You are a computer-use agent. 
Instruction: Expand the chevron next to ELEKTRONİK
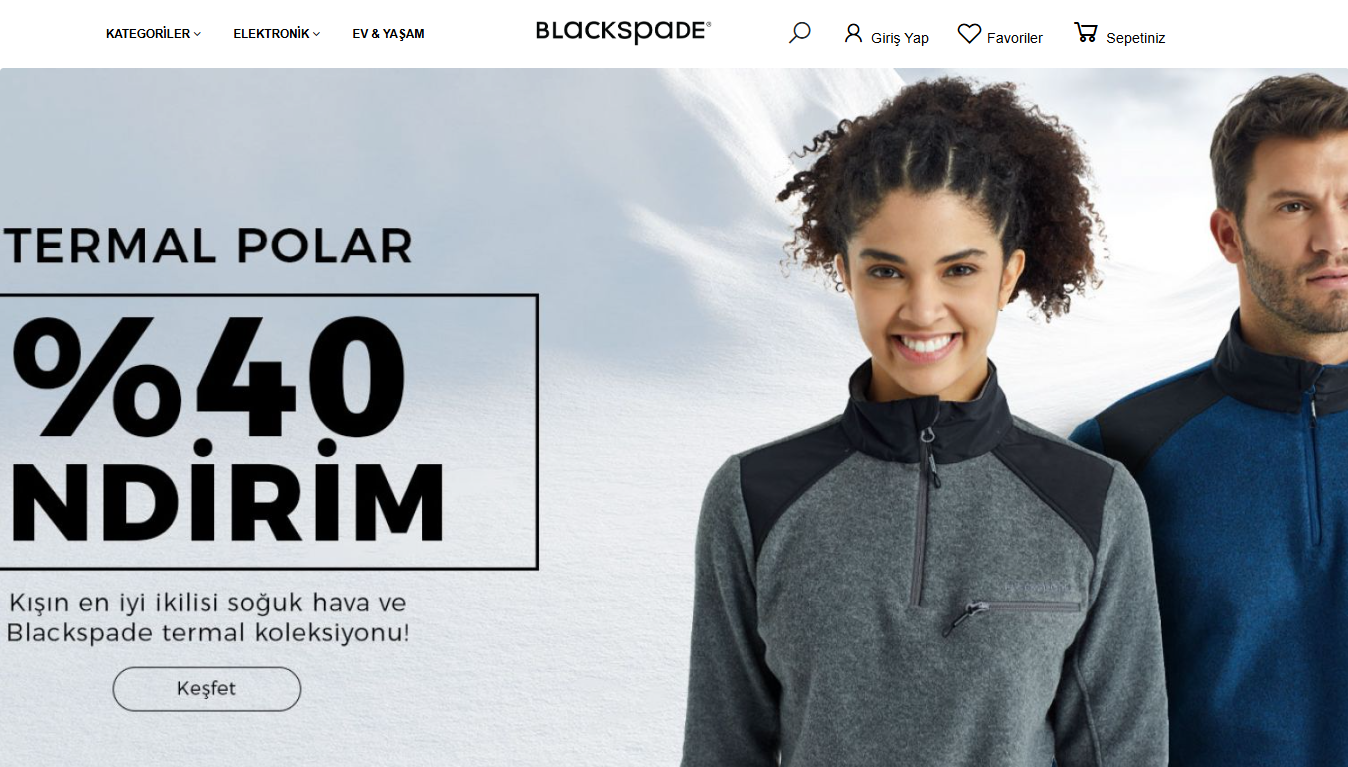tap(316, 34)
